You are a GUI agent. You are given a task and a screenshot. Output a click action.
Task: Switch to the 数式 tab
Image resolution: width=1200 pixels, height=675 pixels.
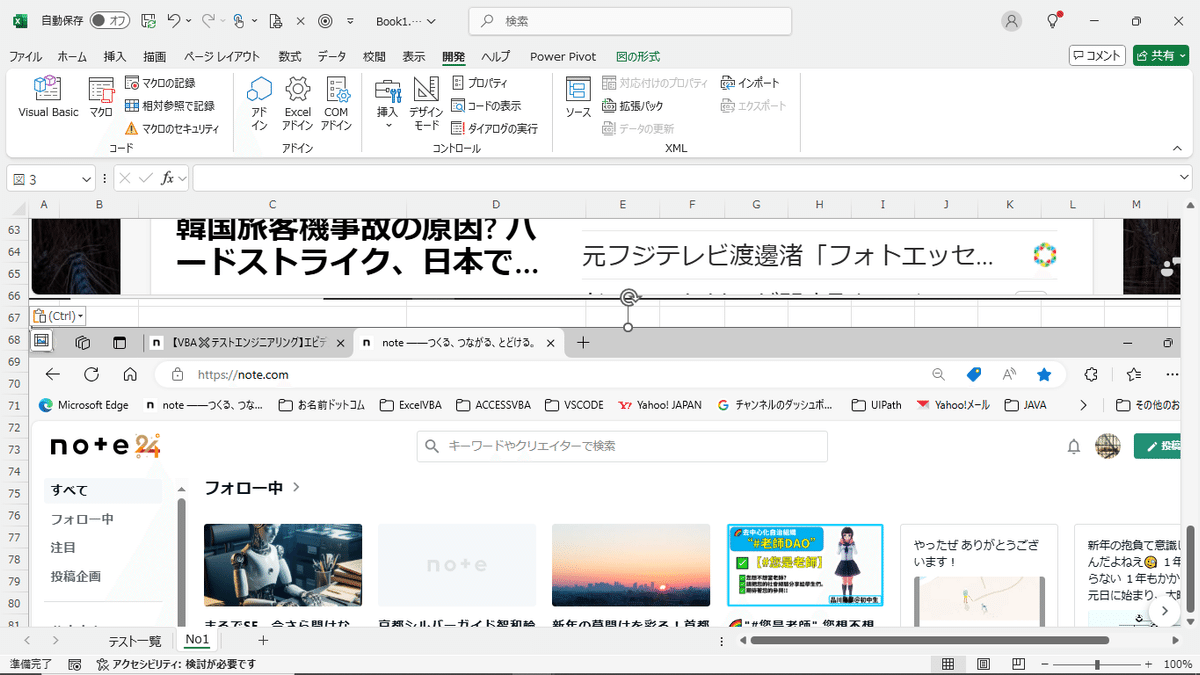tap(290, 56)
